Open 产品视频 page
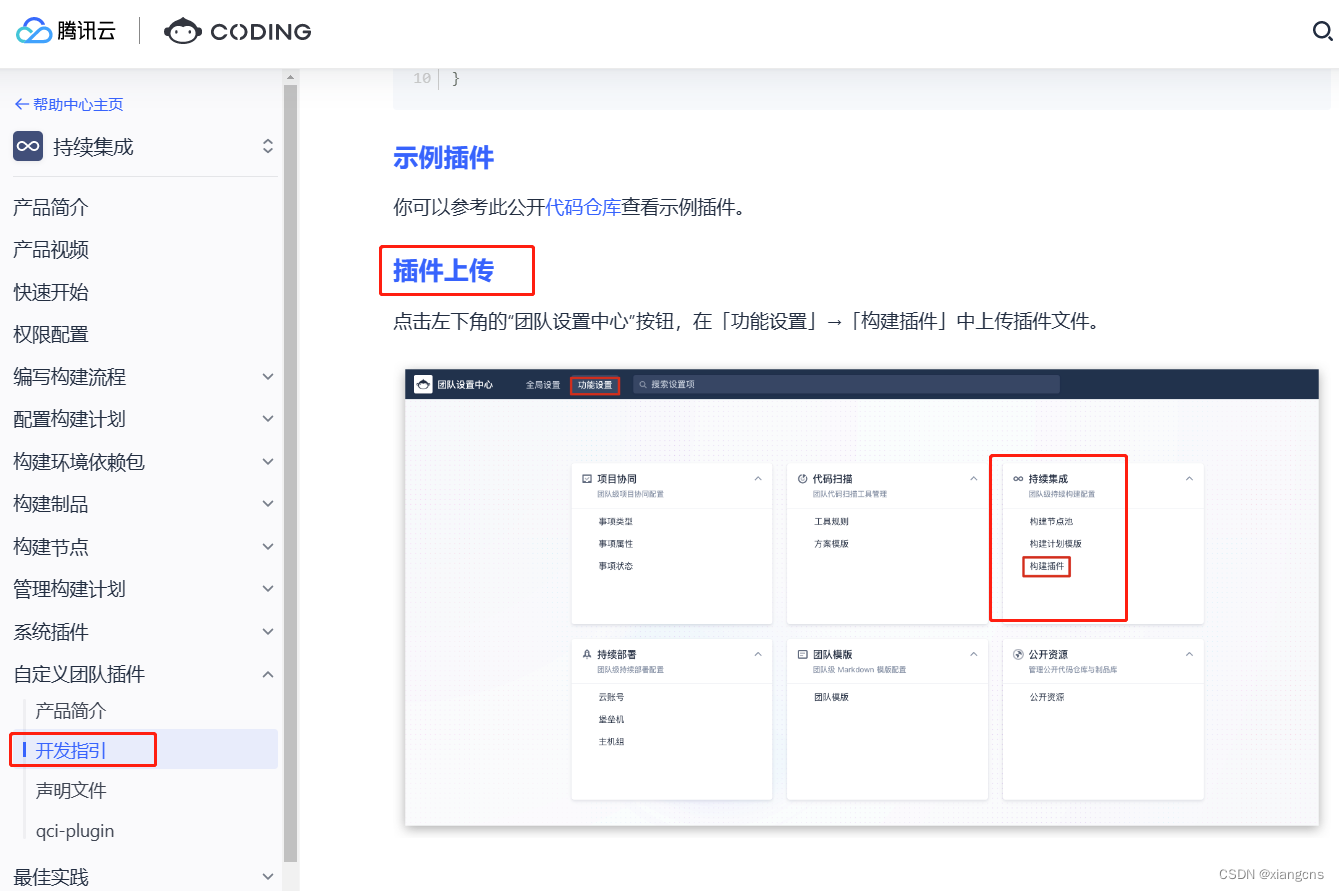 pos(51,250)
